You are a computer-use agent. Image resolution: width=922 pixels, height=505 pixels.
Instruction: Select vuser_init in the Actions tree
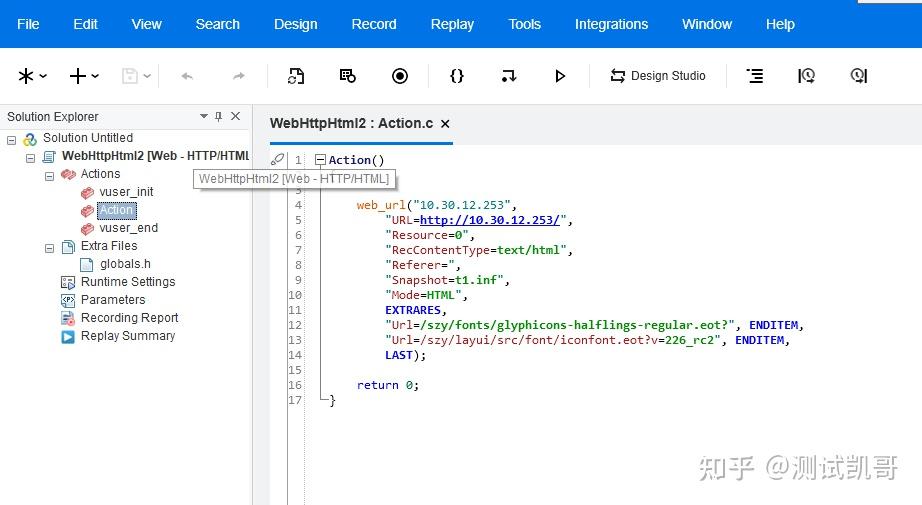(x=126, y=192)
